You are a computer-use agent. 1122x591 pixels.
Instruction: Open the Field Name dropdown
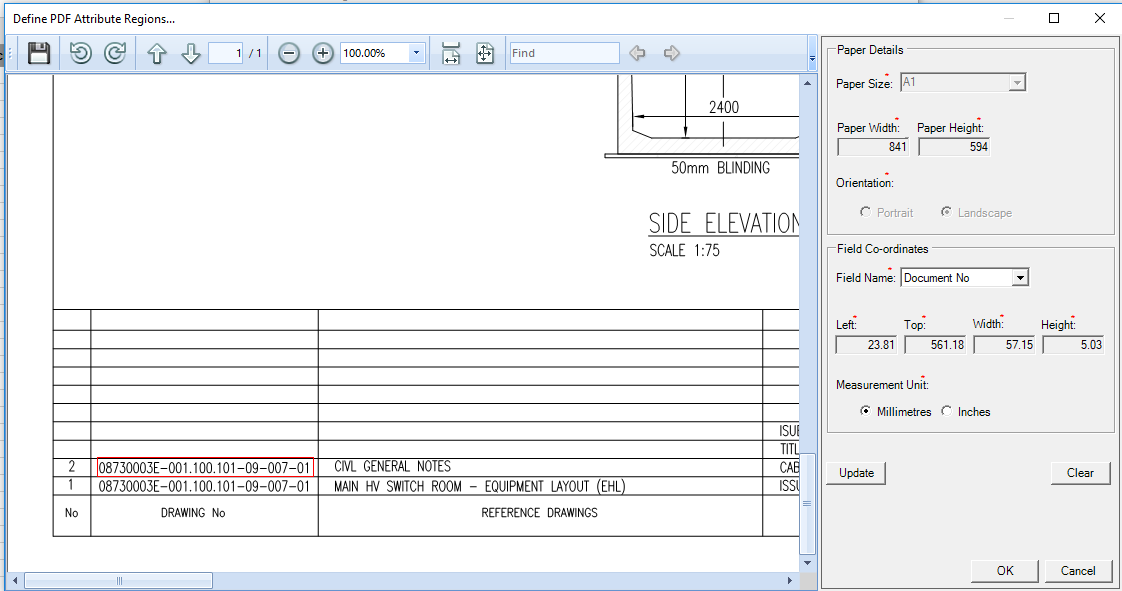[x=1022, y=277]
